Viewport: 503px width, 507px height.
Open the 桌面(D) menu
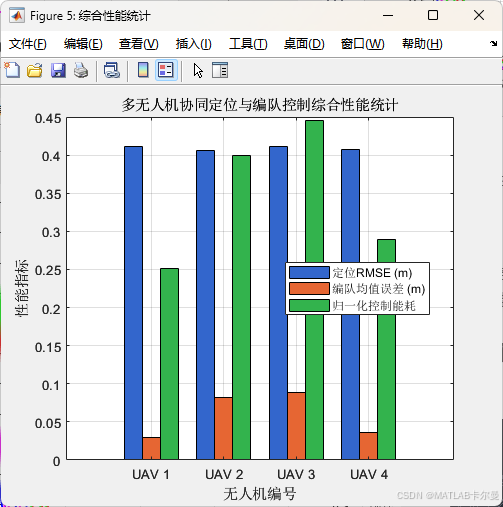(304, 44)
